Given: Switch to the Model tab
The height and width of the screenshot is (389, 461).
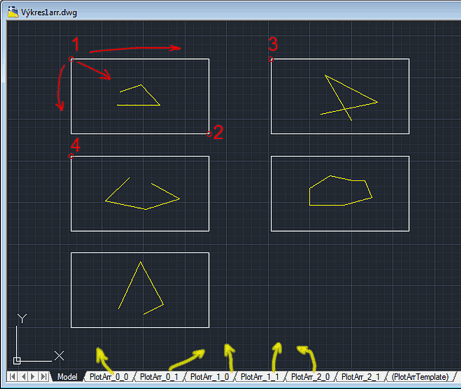Looking at the screenshot, I should coord(67,377).
